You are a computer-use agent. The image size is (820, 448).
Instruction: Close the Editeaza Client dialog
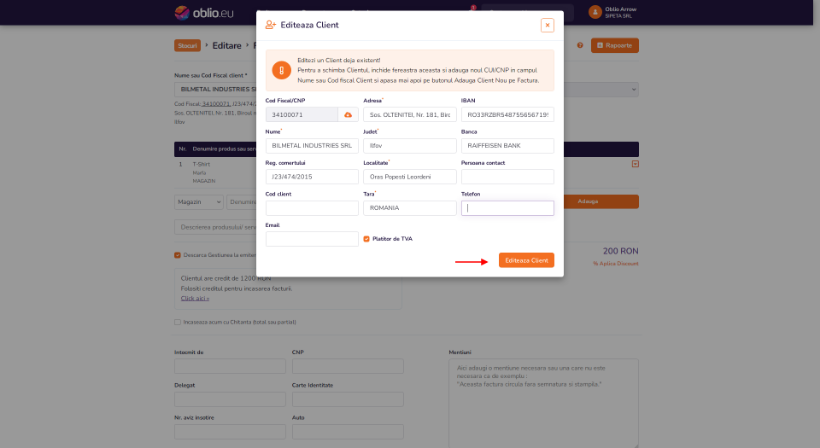547,25
